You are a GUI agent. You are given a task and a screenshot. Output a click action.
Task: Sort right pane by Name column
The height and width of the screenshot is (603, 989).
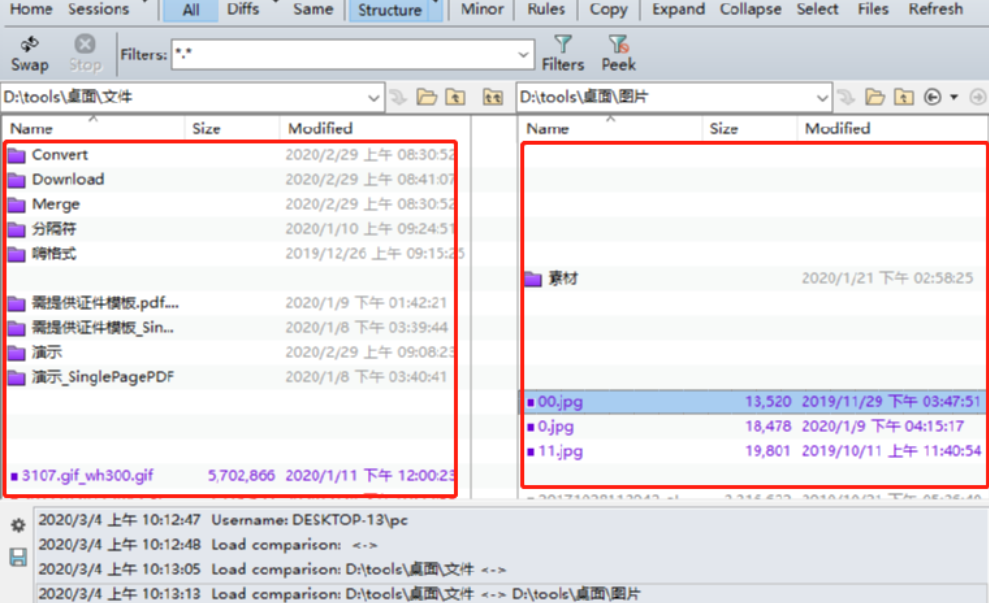click(x=610, y=129)
